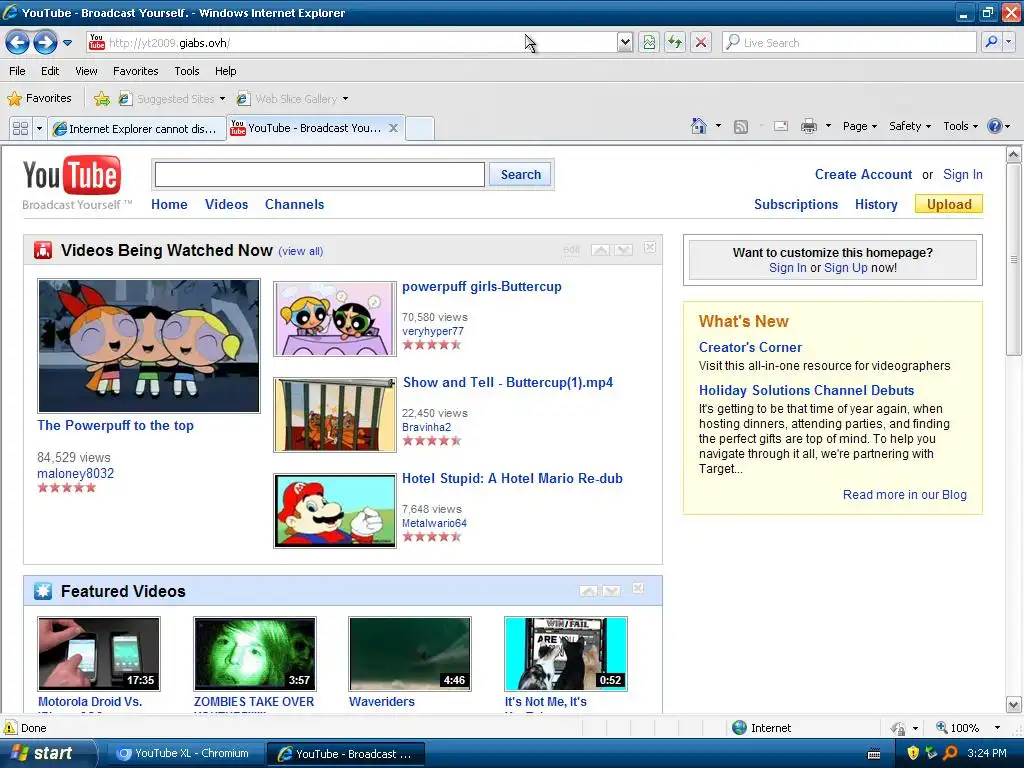Expand the address bar history dropdown
Viewport: 1024px width, 768px height.
(x=625, y=43)
